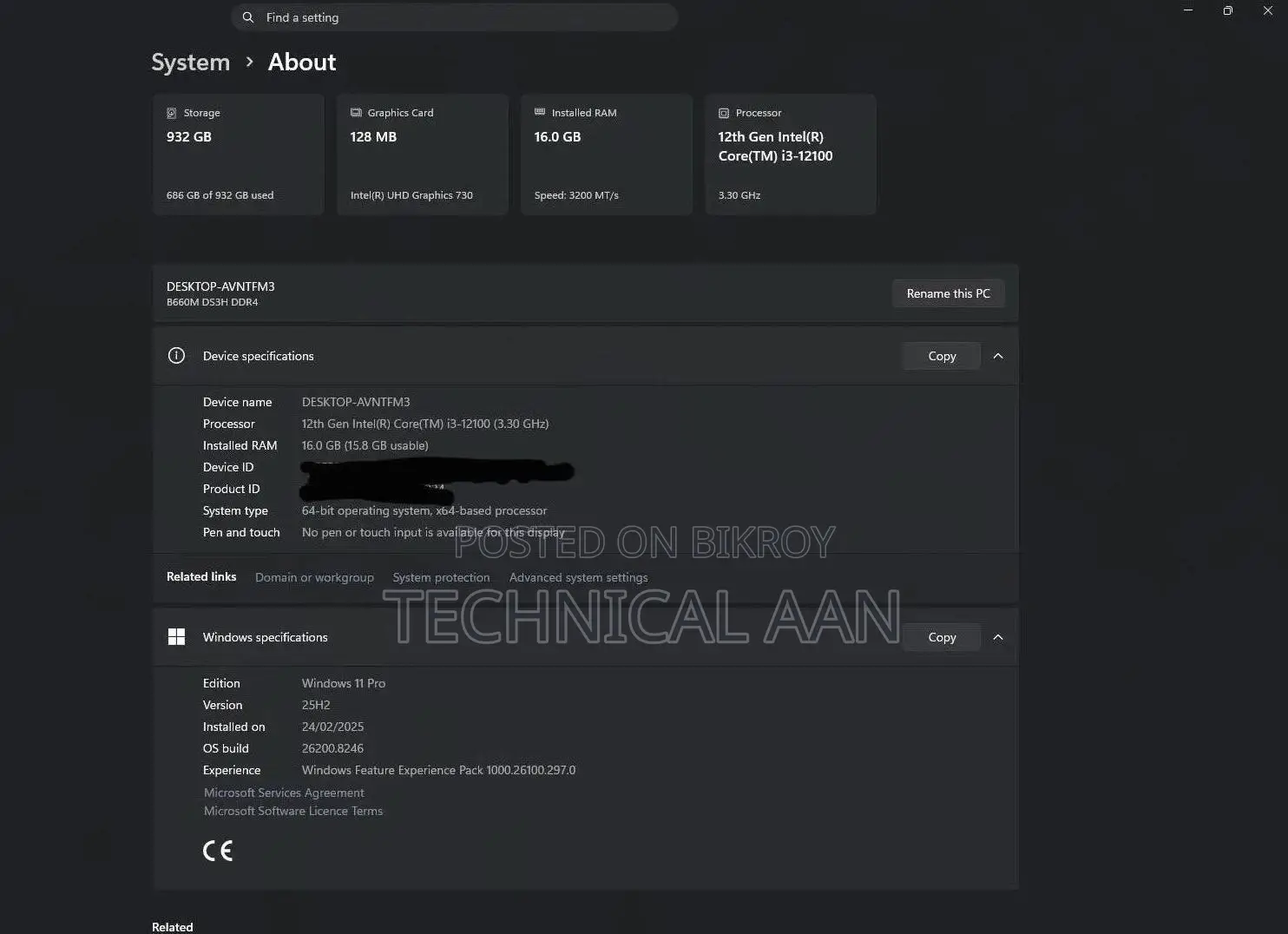
Task: Select the OS build 26200.8246 value
Action: coord(332,748)
